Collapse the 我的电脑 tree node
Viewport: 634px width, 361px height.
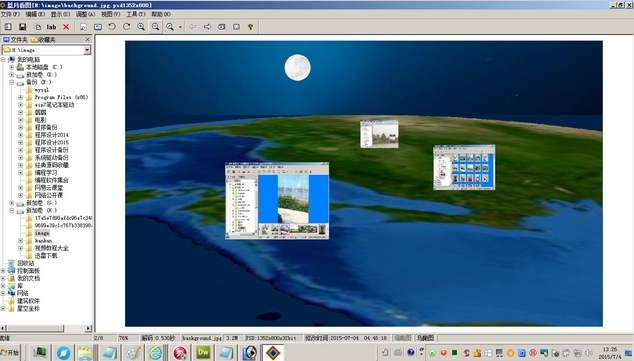(x=3, y=59)
